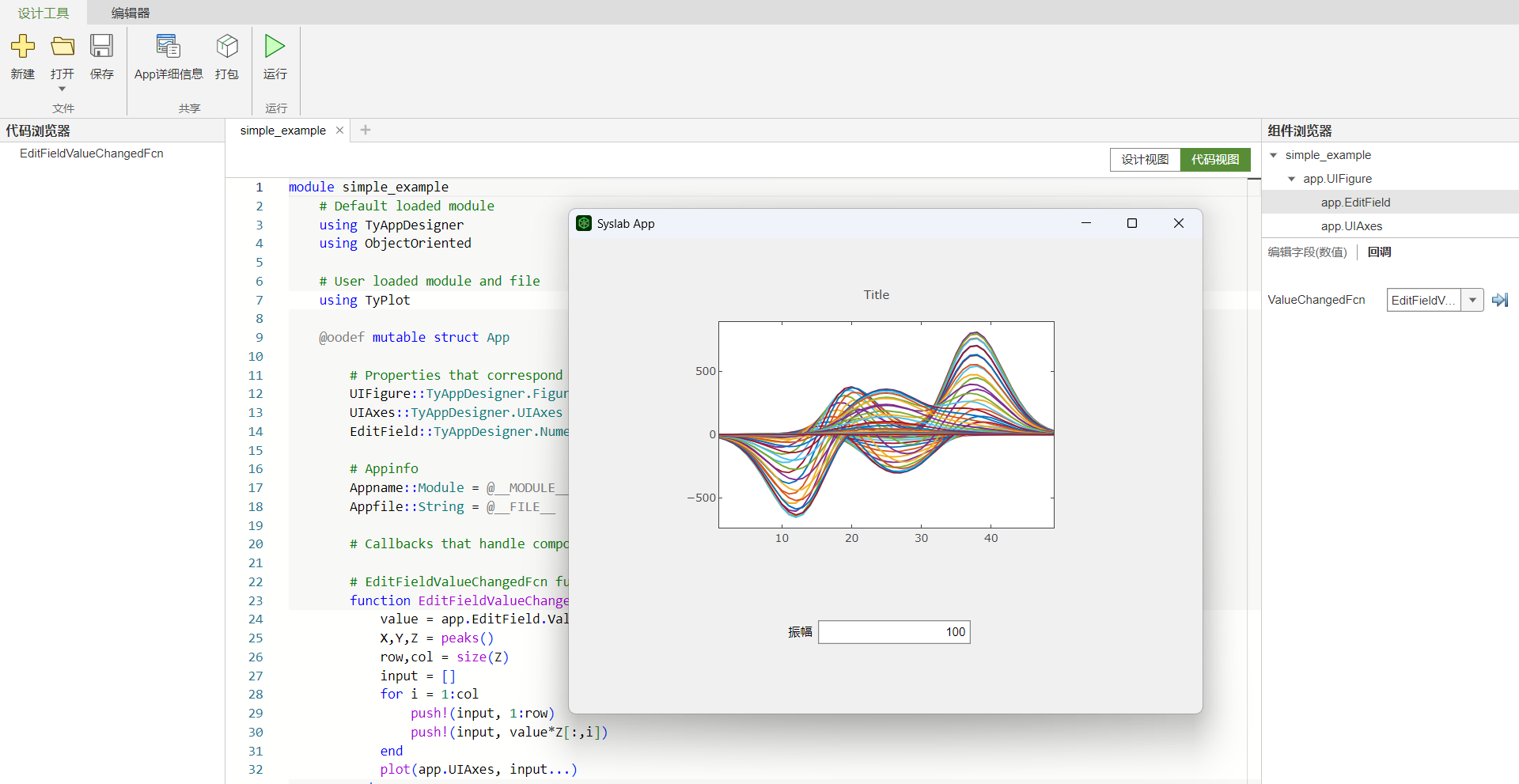Go to callback with arrow icon
This screenshot has width=1519, height=784.
(1499, 300)
